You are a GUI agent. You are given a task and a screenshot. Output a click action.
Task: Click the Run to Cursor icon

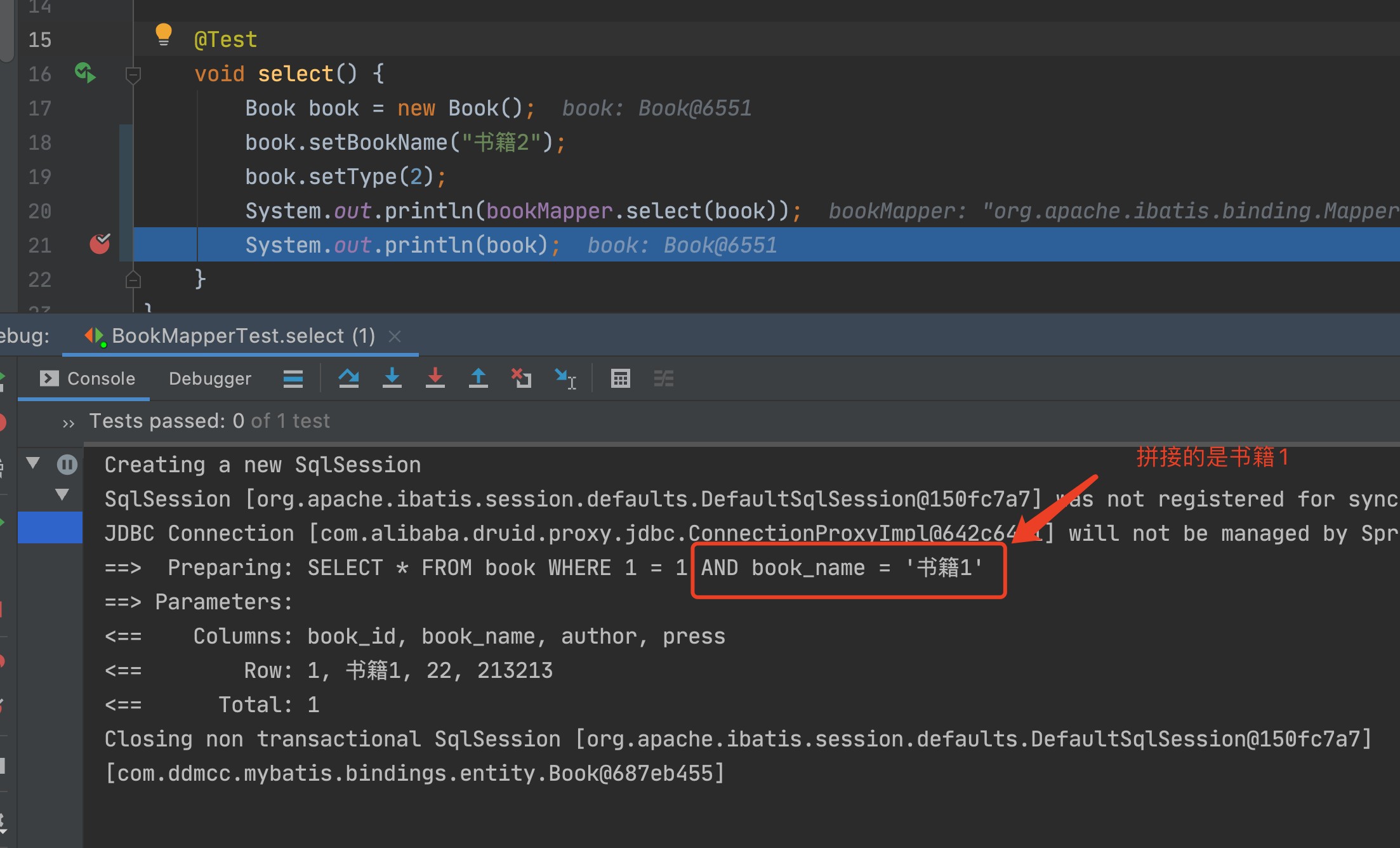[565, 378]
